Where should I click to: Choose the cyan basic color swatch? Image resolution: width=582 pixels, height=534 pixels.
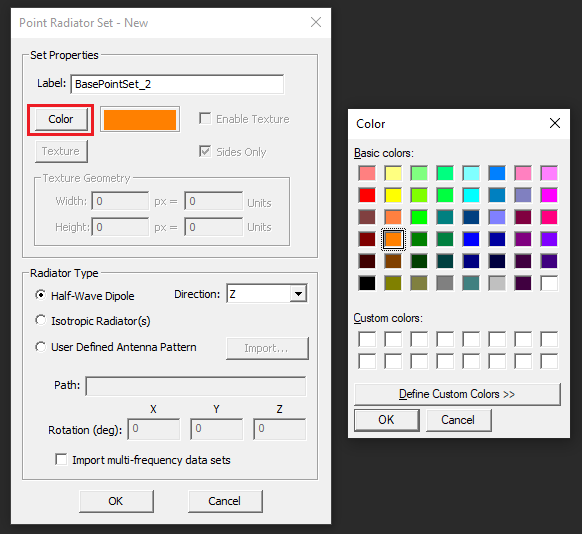471,195
